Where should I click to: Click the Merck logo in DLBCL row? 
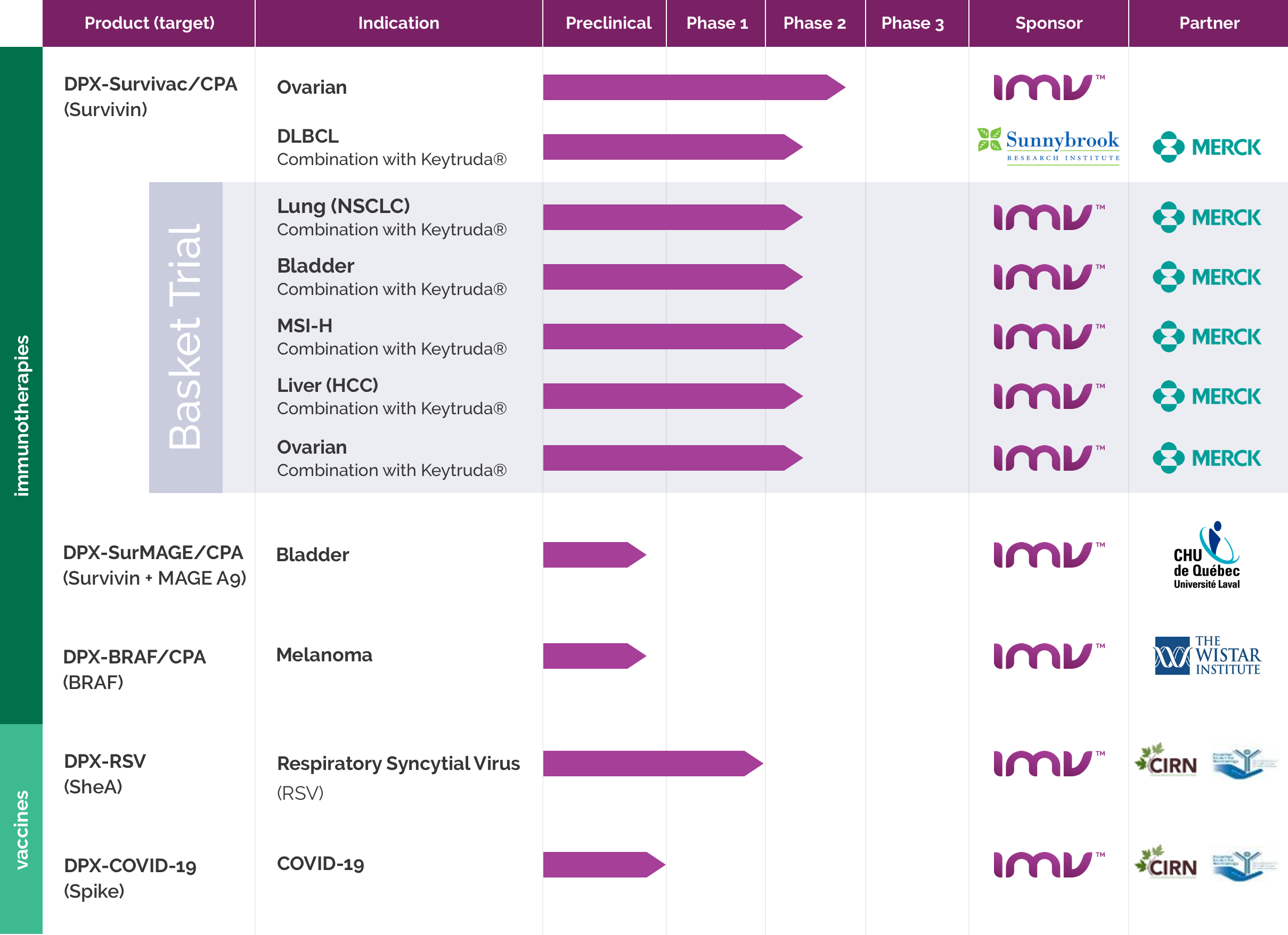pos(1207,147)
